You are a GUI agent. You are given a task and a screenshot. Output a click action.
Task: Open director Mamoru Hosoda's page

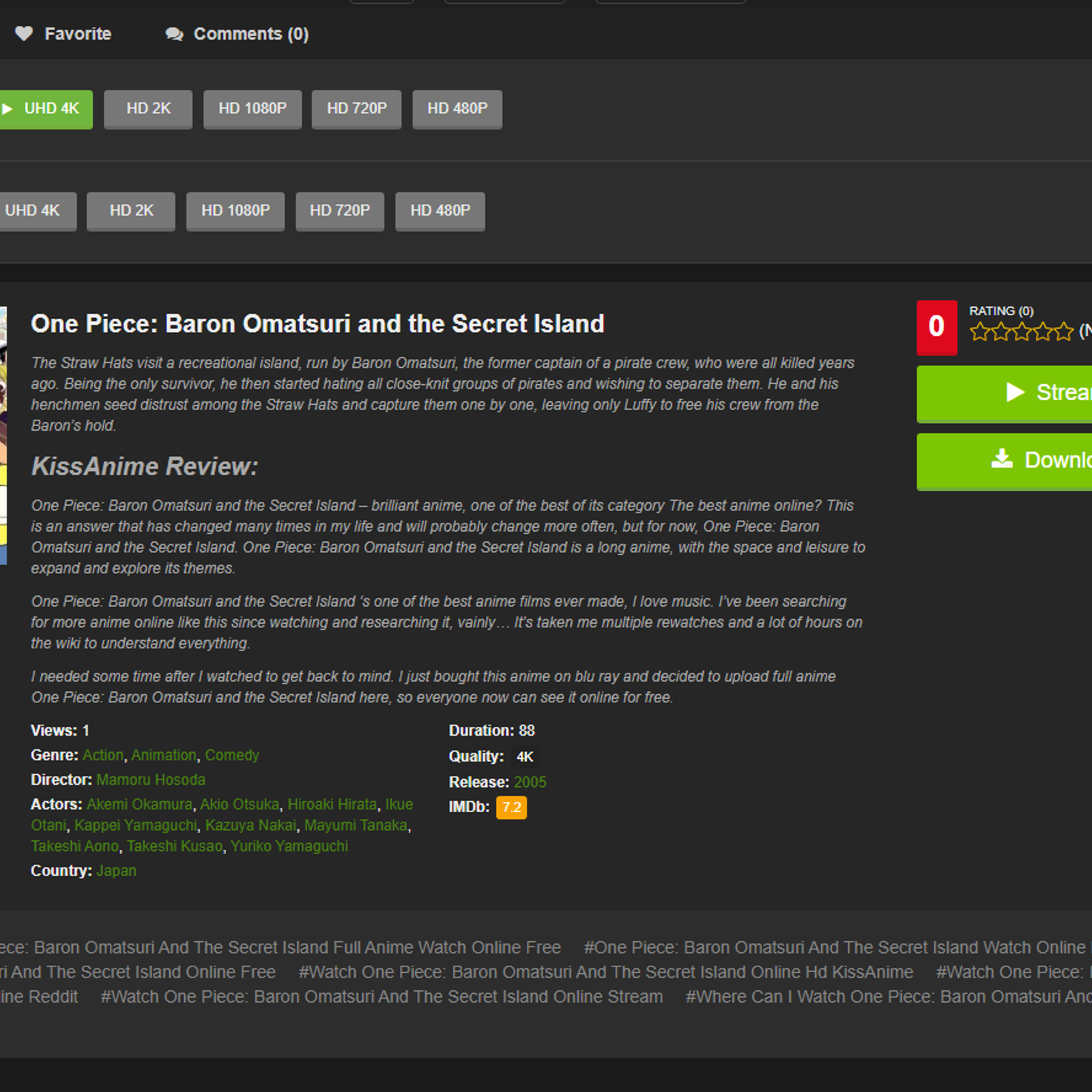151,780
